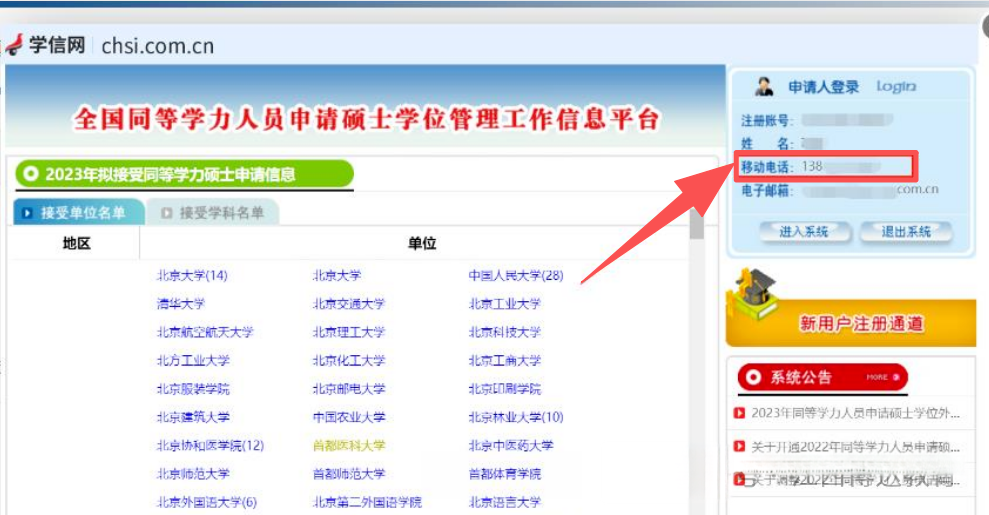Click the 地区 column header
The width and height of the screenshot is (989, 515).
click(x=76, y=243)
